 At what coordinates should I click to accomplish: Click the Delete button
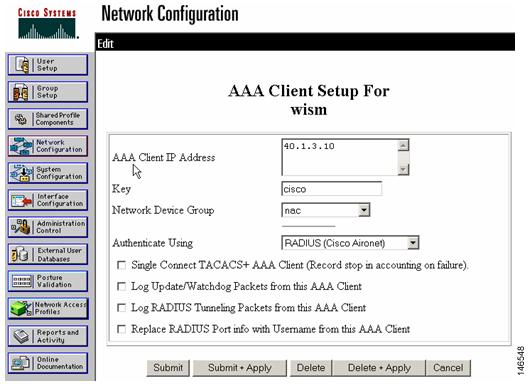coord(310,368)
